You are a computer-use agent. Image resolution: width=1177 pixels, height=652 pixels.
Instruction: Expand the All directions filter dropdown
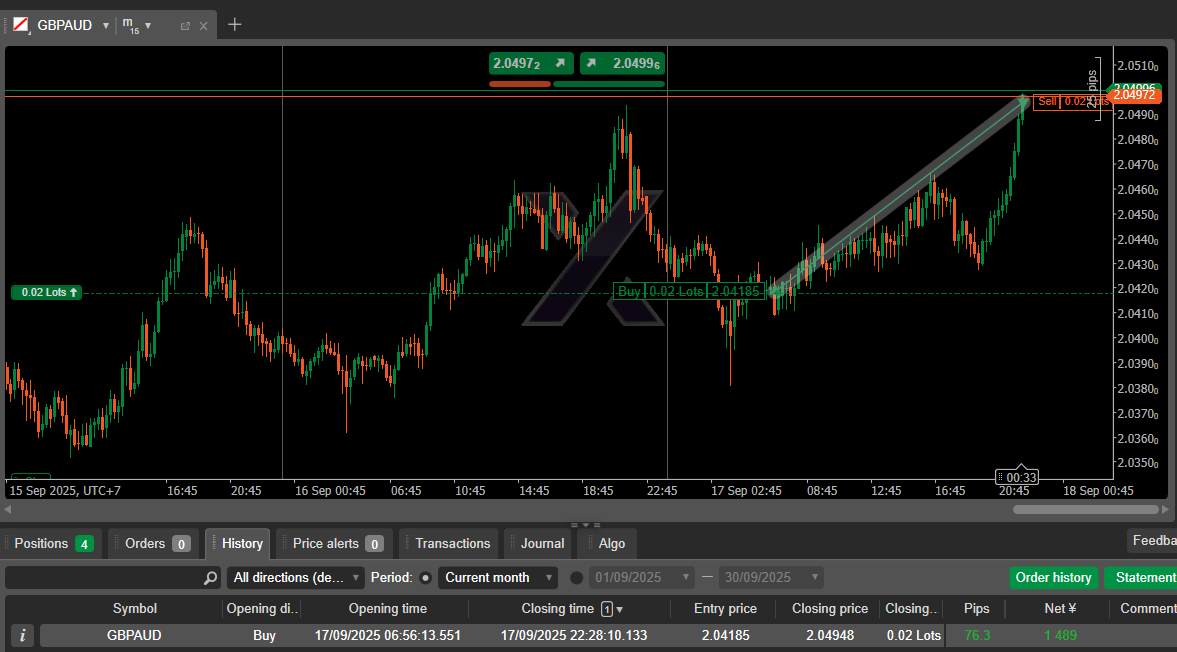[x=296, y=578]
